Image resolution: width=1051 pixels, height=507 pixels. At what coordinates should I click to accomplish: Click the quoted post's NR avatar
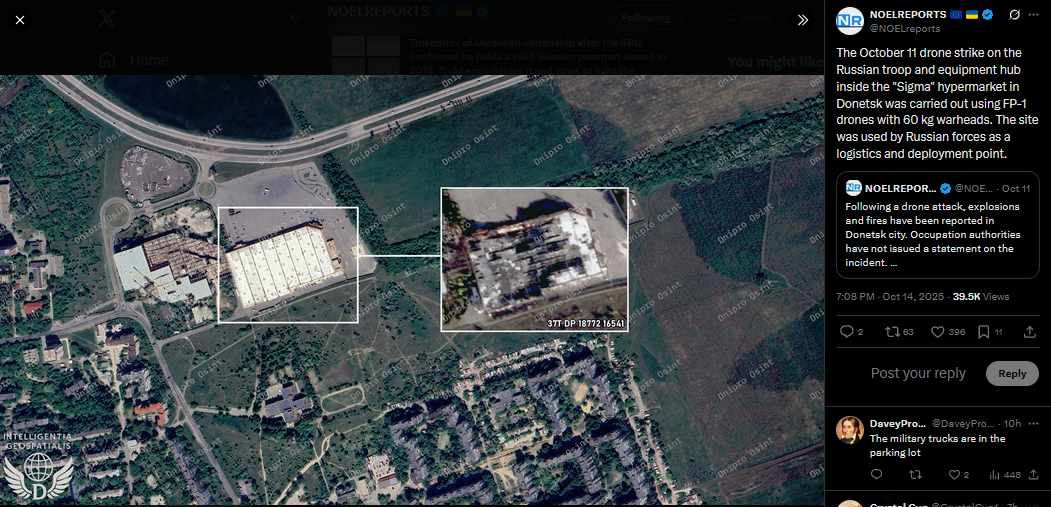click(853, 188)
